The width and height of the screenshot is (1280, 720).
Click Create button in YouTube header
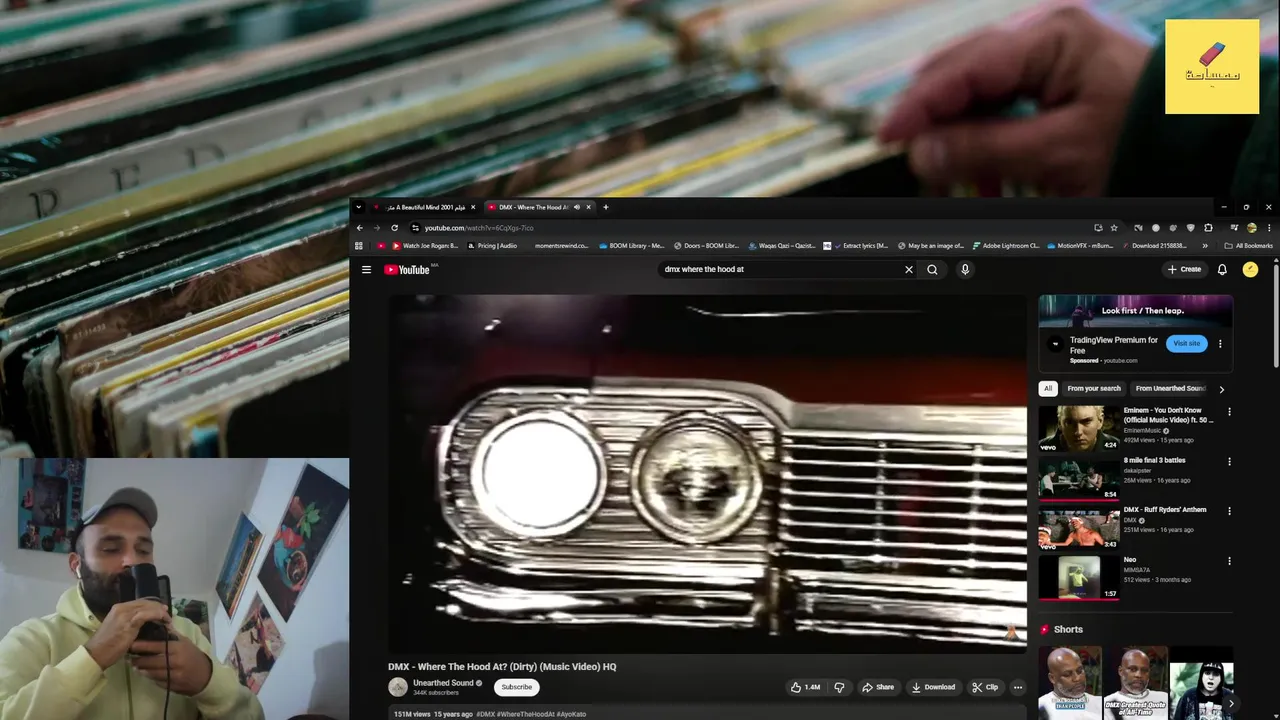(x=1184, y=269)
